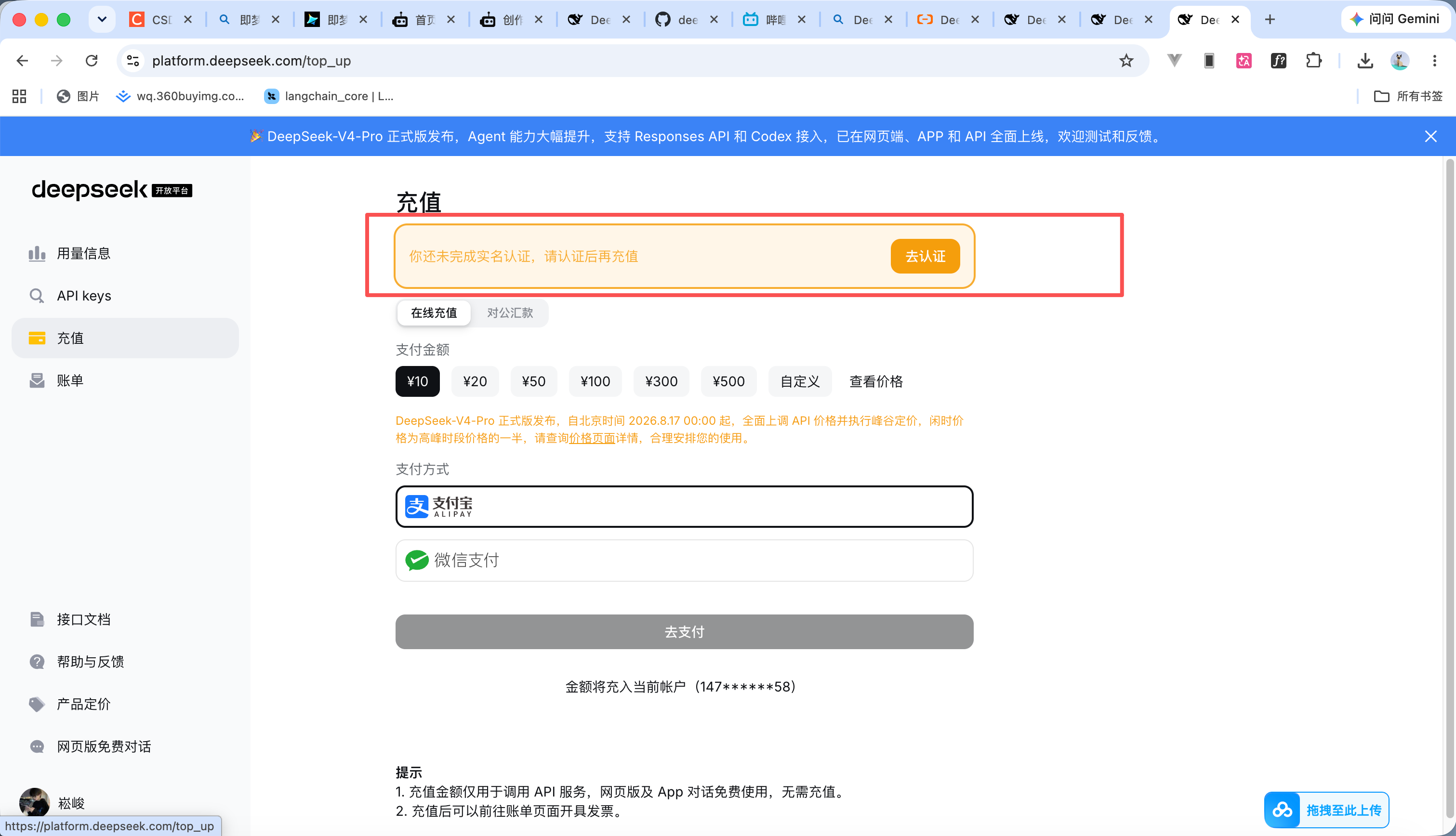Select the ¥300 payment amount
The width and height of the screenshot is (1456, 836).
661,381
